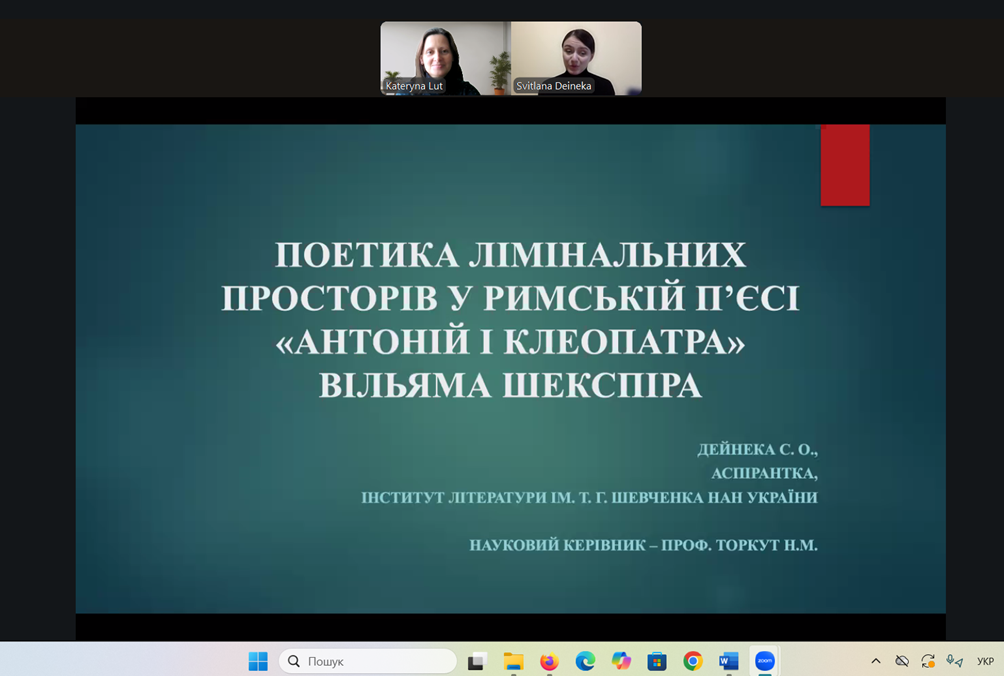Select Svitlana Deineka's video thumbnail

(x=576, y=58)
